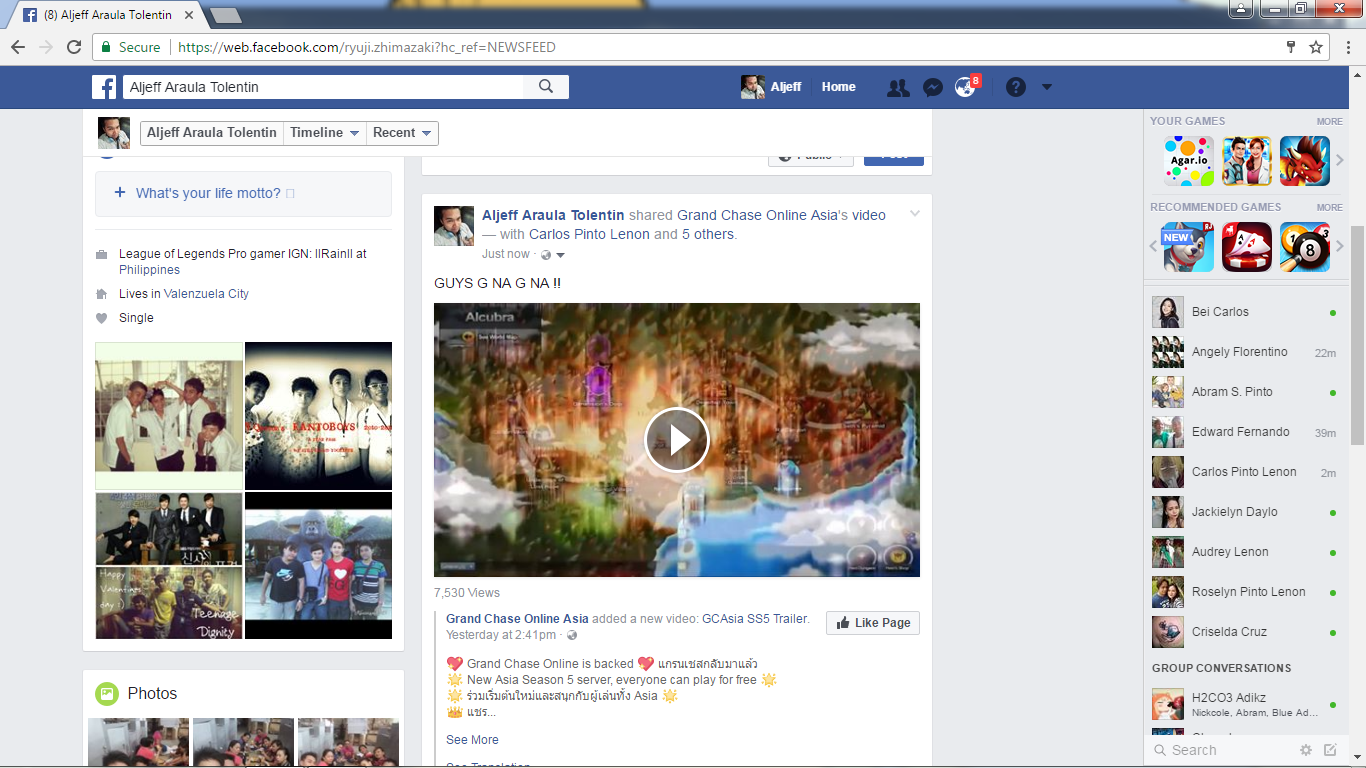Open chat with Bei Carlos
1366x768 pixels.
1244,312
